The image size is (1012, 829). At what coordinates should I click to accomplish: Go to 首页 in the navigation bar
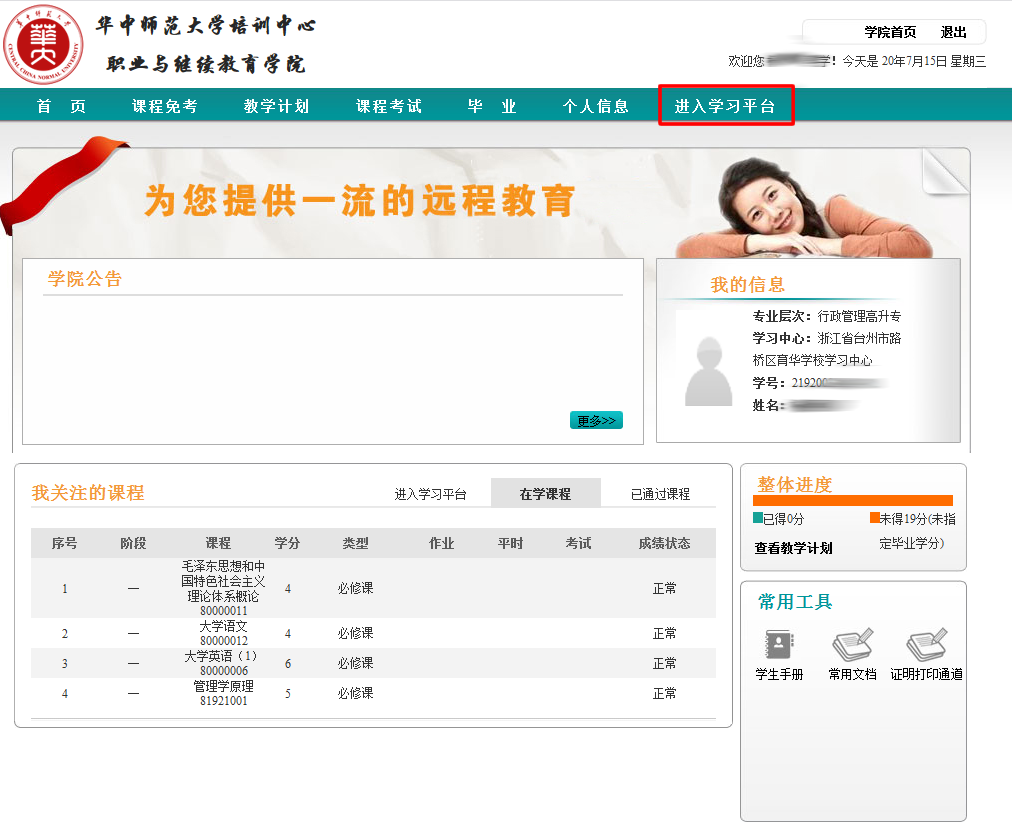click(61, 106)
